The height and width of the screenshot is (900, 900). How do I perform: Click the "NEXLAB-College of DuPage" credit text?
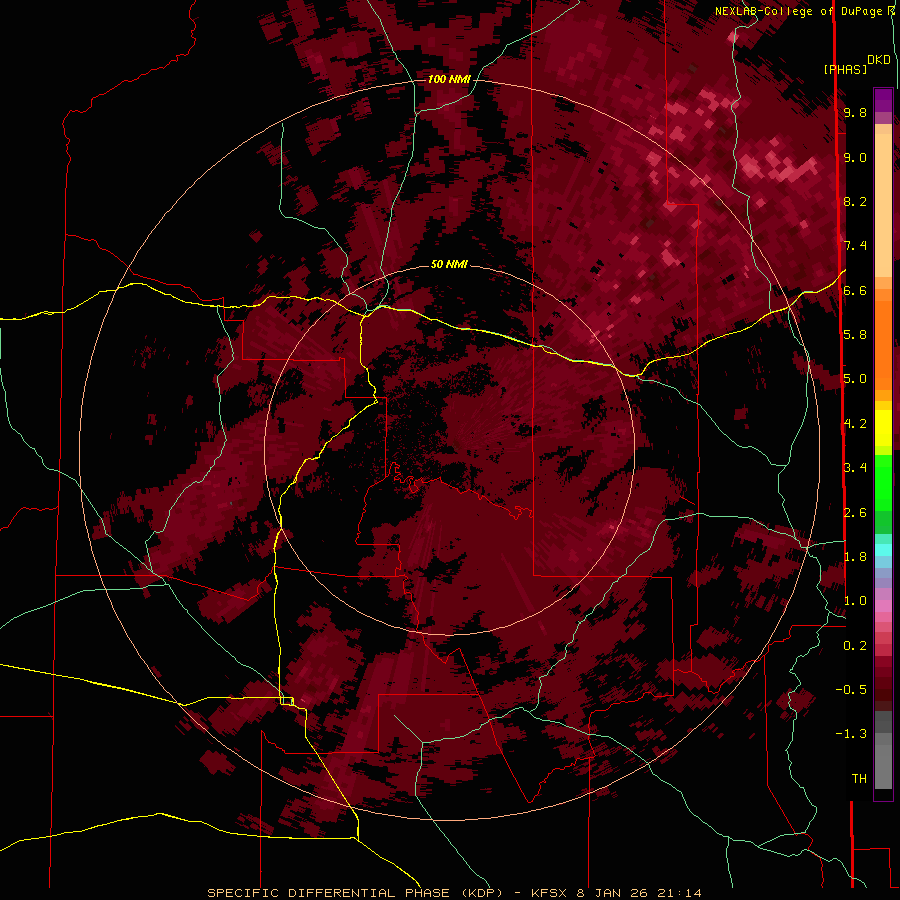pos(798,11)
